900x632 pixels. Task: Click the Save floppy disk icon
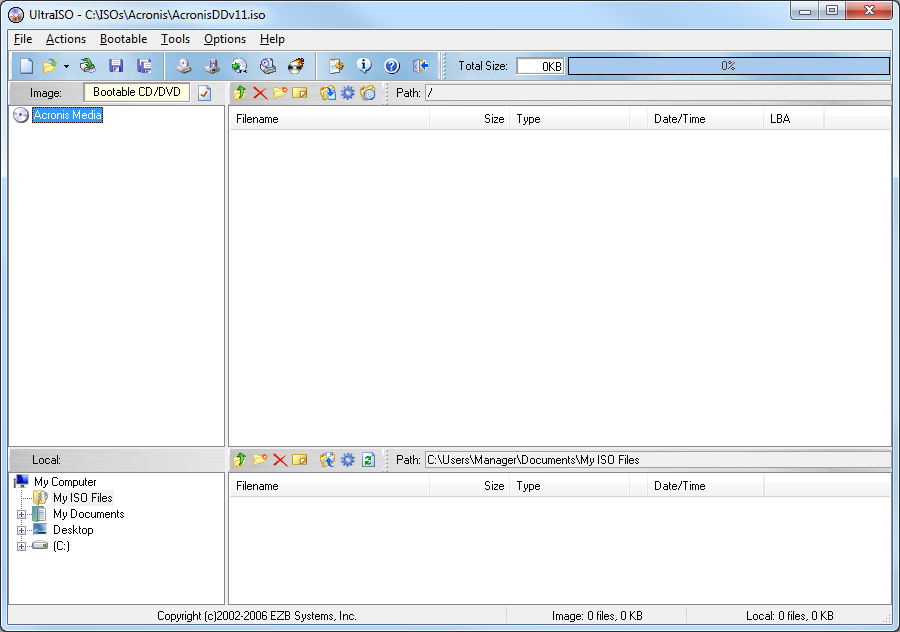click(116, 66)
